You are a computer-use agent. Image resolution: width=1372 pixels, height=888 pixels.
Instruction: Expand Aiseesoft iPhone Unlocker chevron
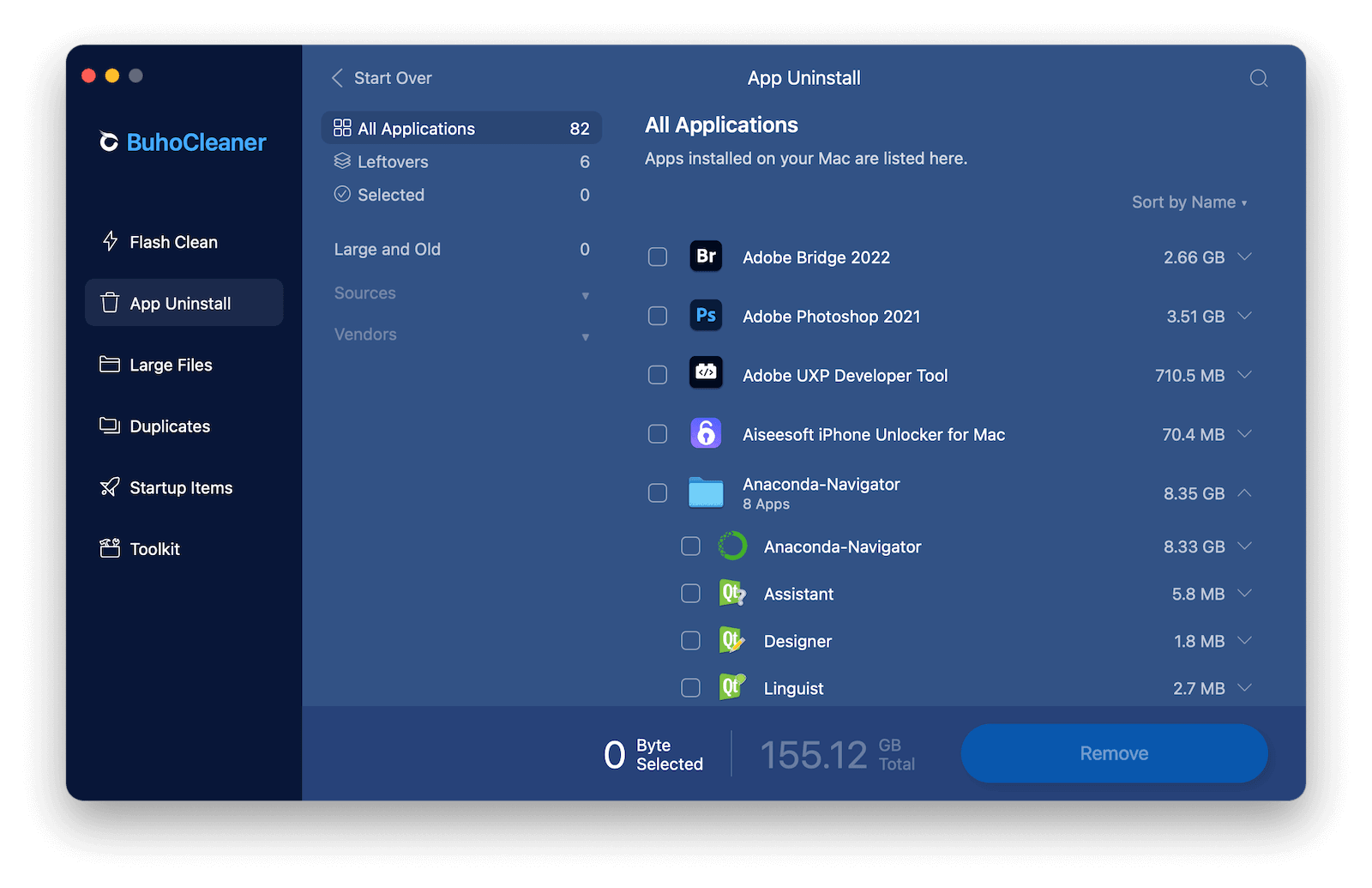(x=1245, y=434)
